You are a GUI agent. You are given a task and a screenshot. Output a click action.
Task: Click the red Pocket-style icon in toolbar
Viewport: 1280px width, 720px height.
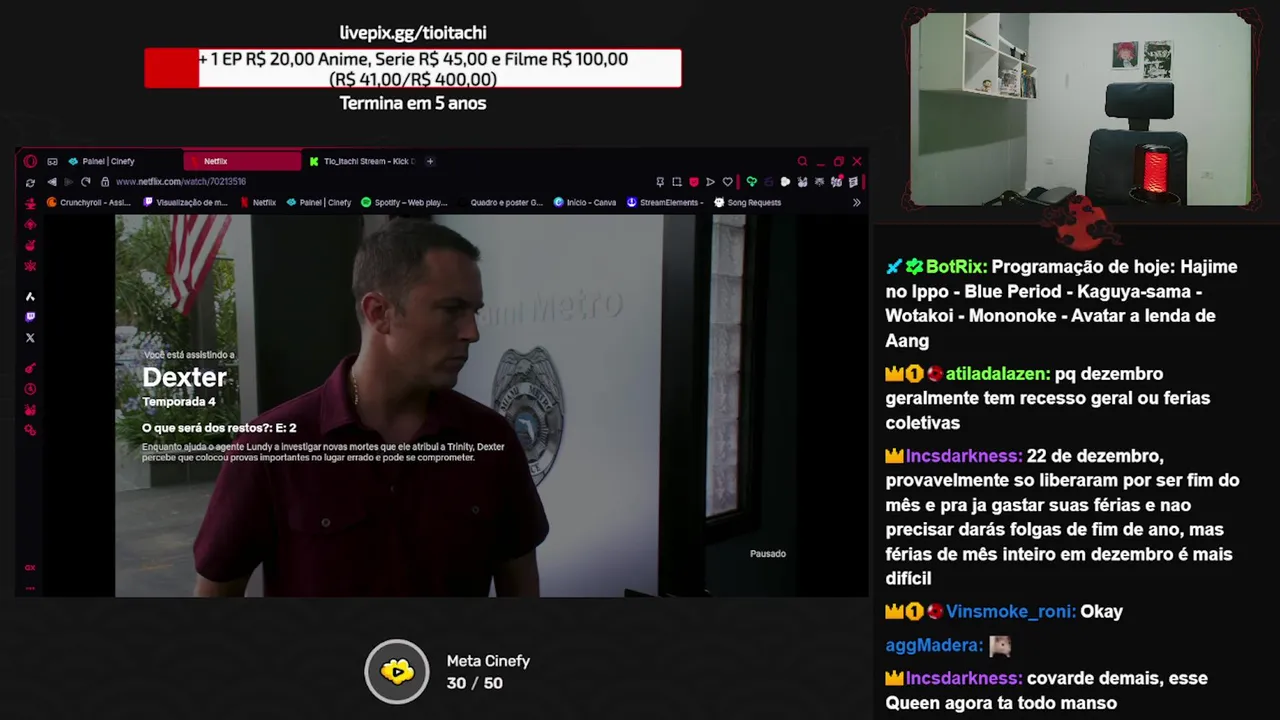point(694,182)
